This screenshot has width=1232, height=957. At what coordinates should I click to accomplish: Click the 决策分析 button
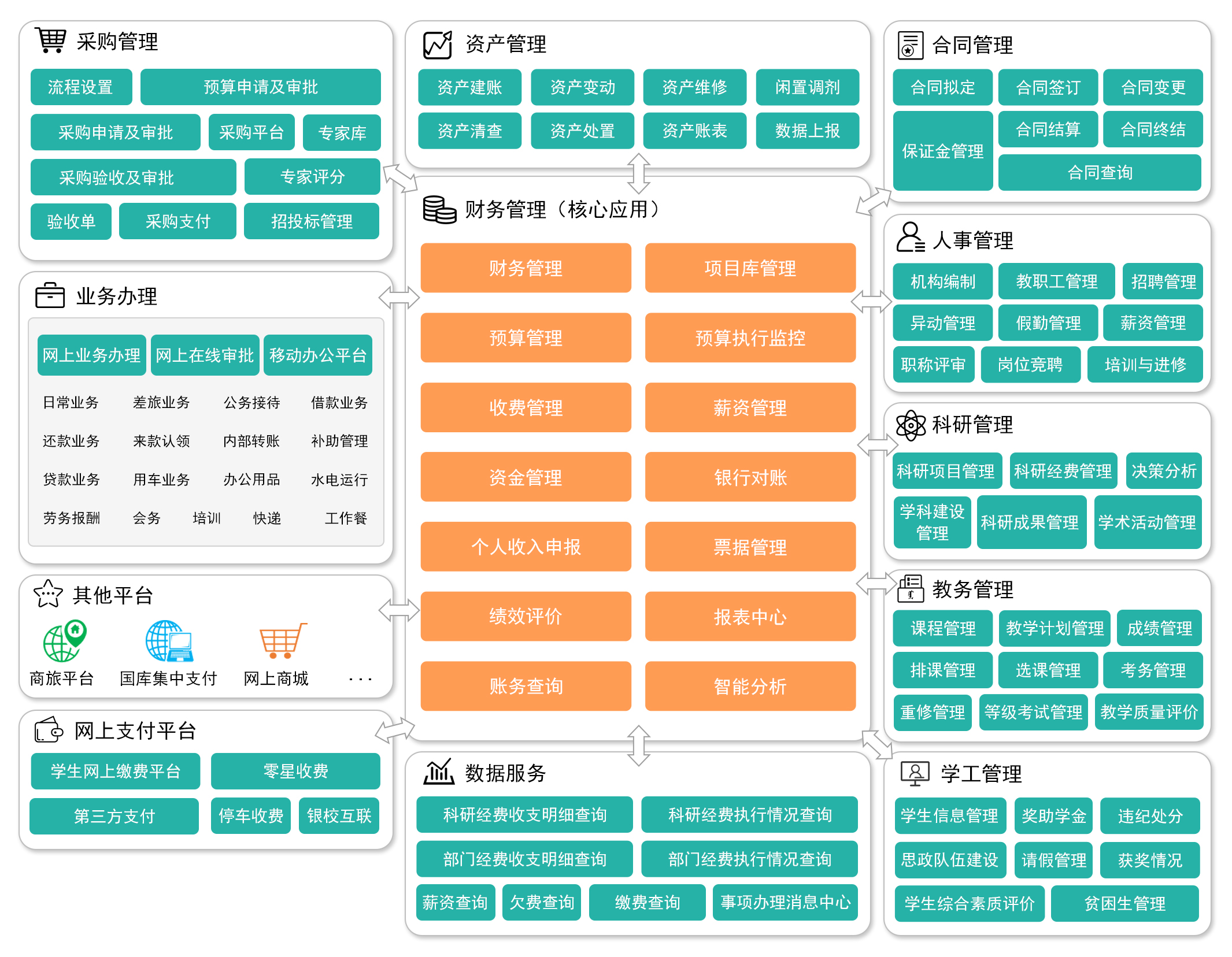coord(1163,471)
